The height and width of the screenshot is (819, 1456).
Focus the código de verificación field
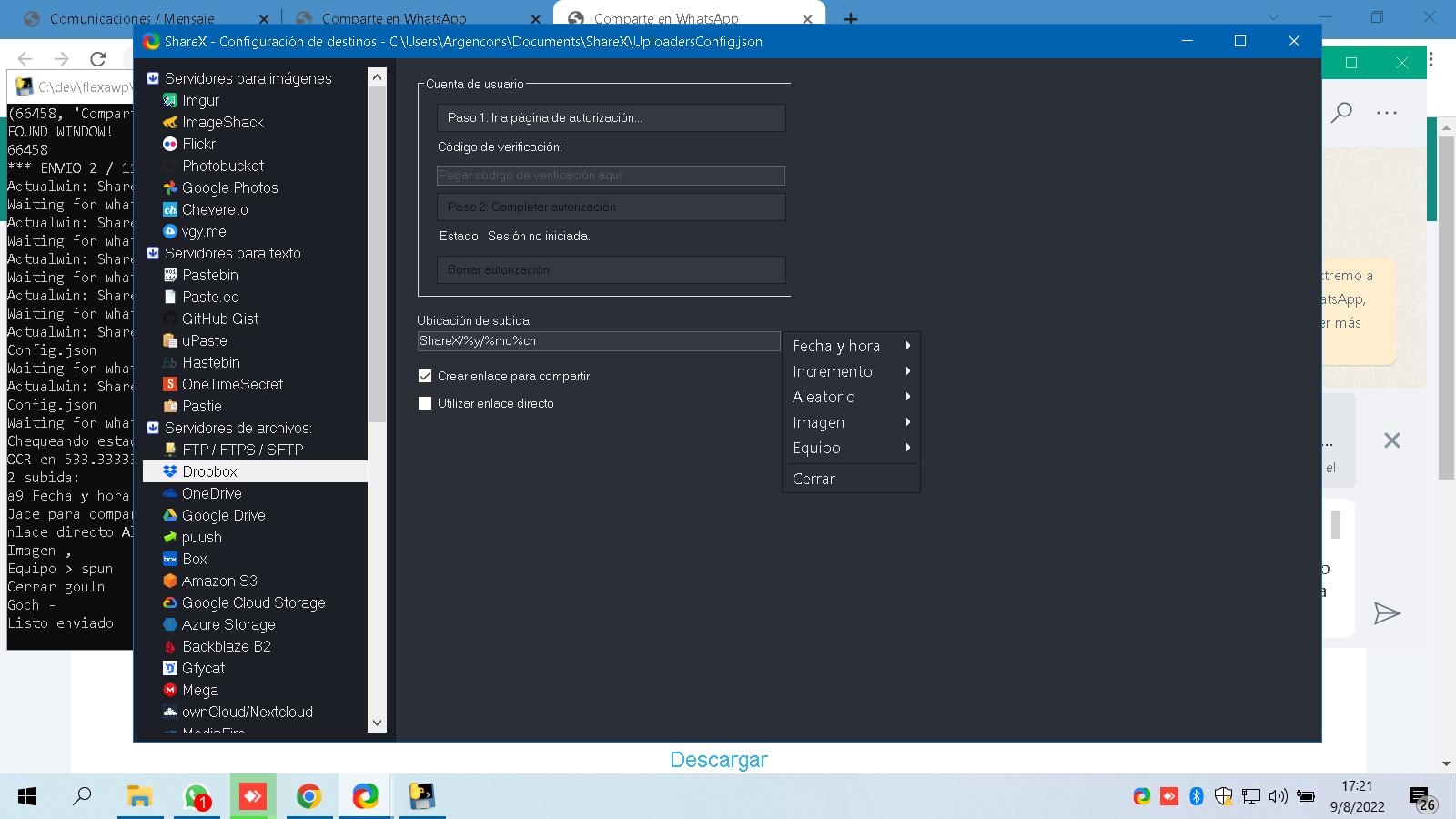coord(611,175)
